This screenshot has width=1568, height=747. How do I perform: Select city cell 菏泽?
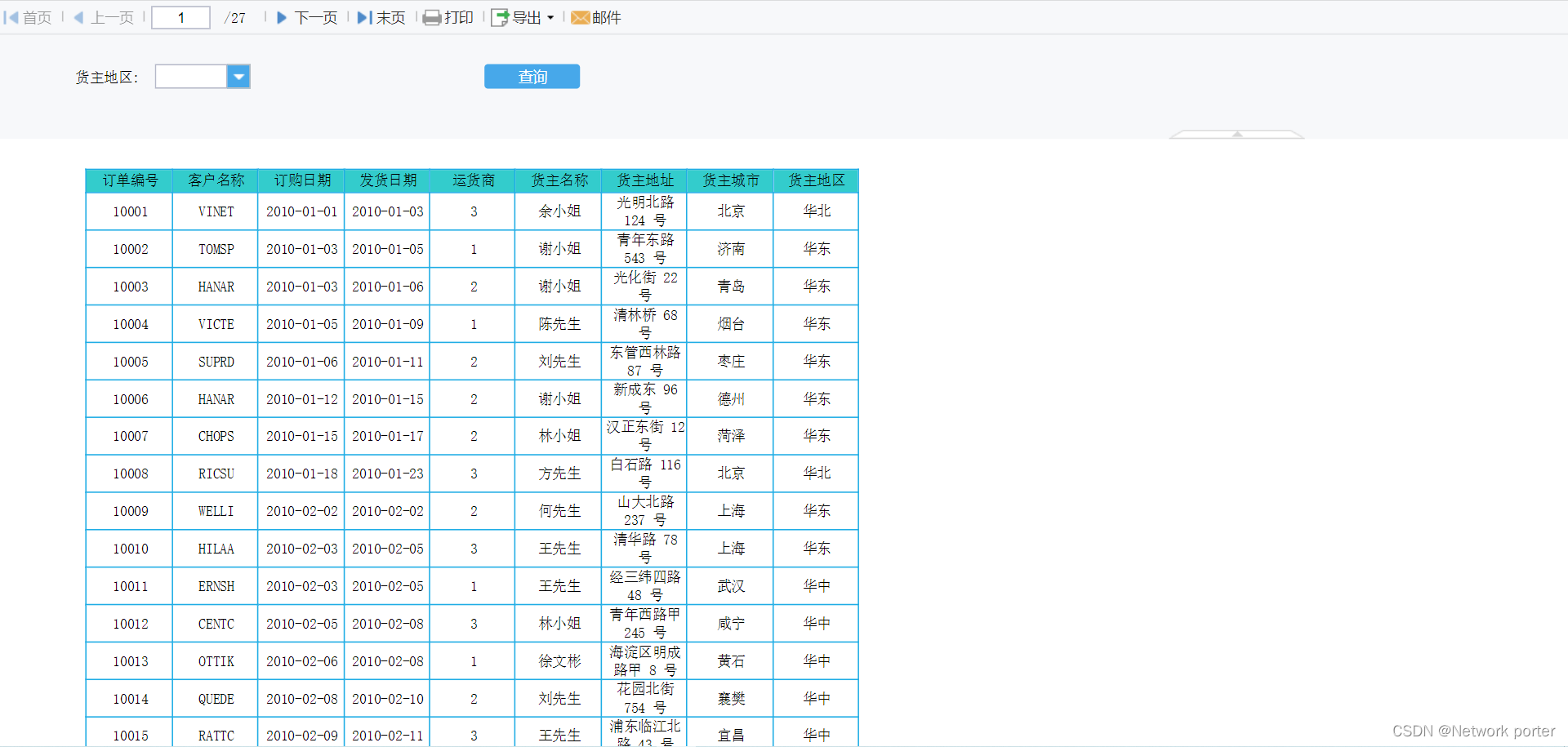(x=731, y=436)
